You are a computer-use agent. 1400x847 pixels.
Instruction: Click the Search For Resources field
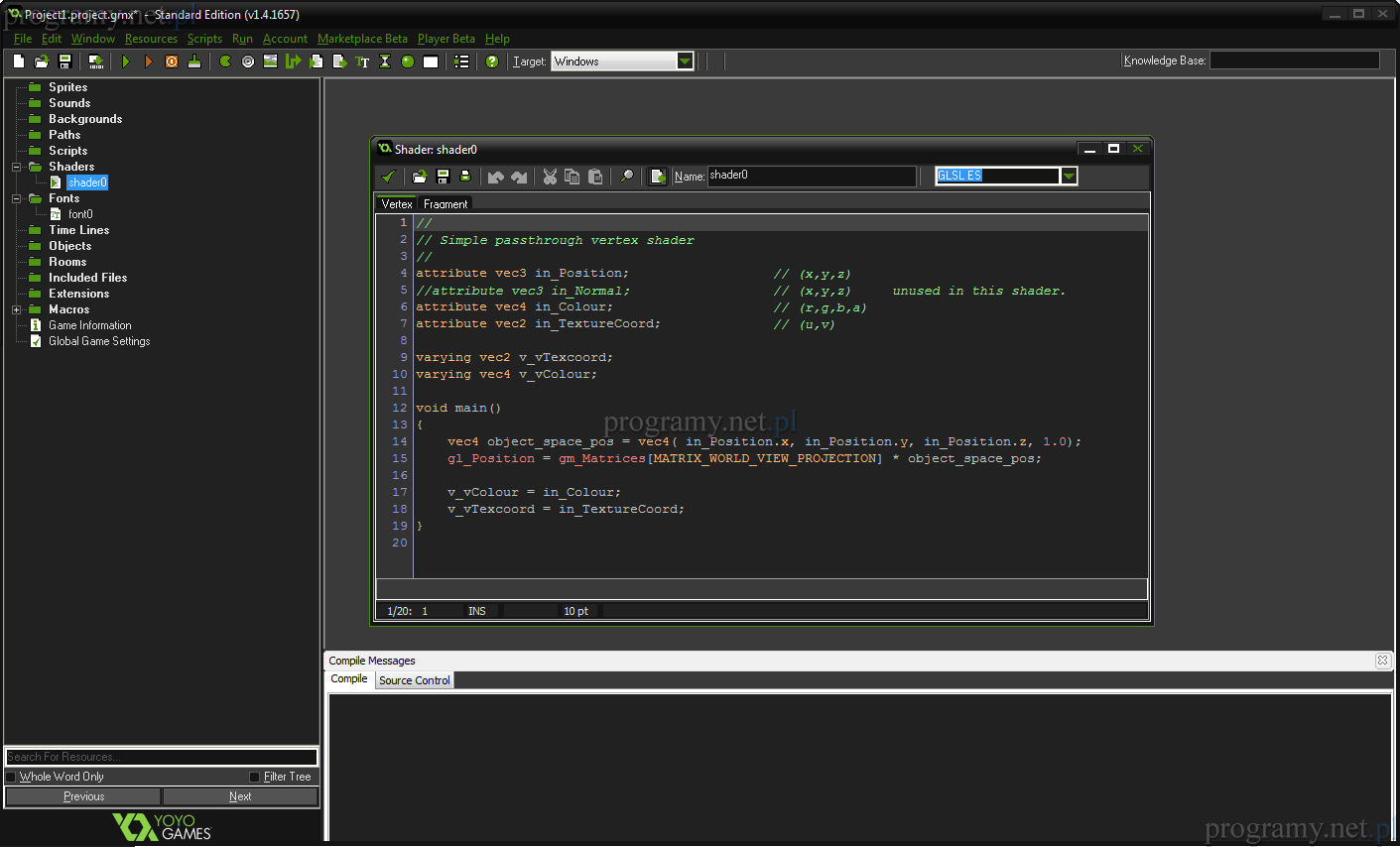(161, 757)
